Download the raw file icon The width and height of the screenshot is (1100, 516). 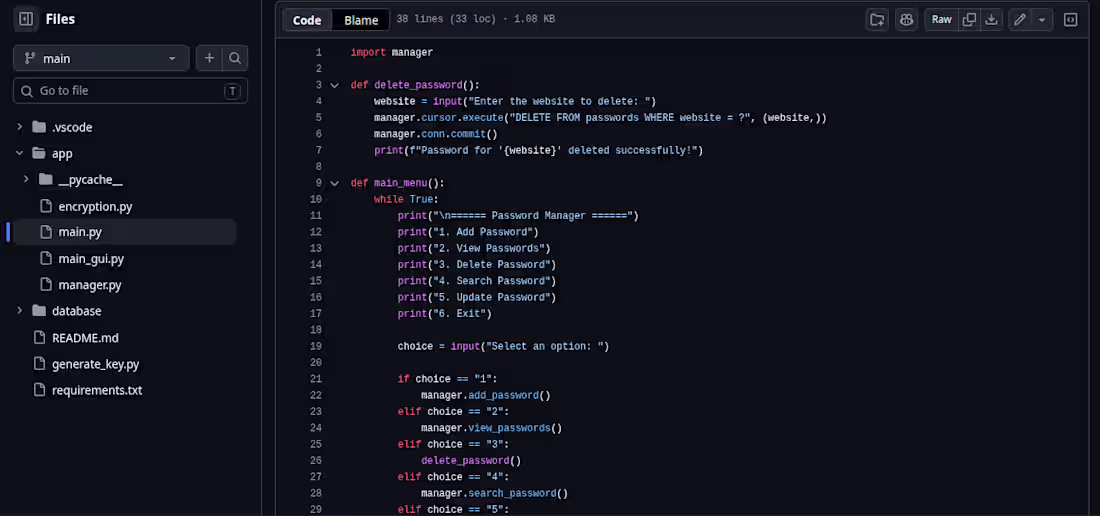pyautogui.click(x=991, y=20)
